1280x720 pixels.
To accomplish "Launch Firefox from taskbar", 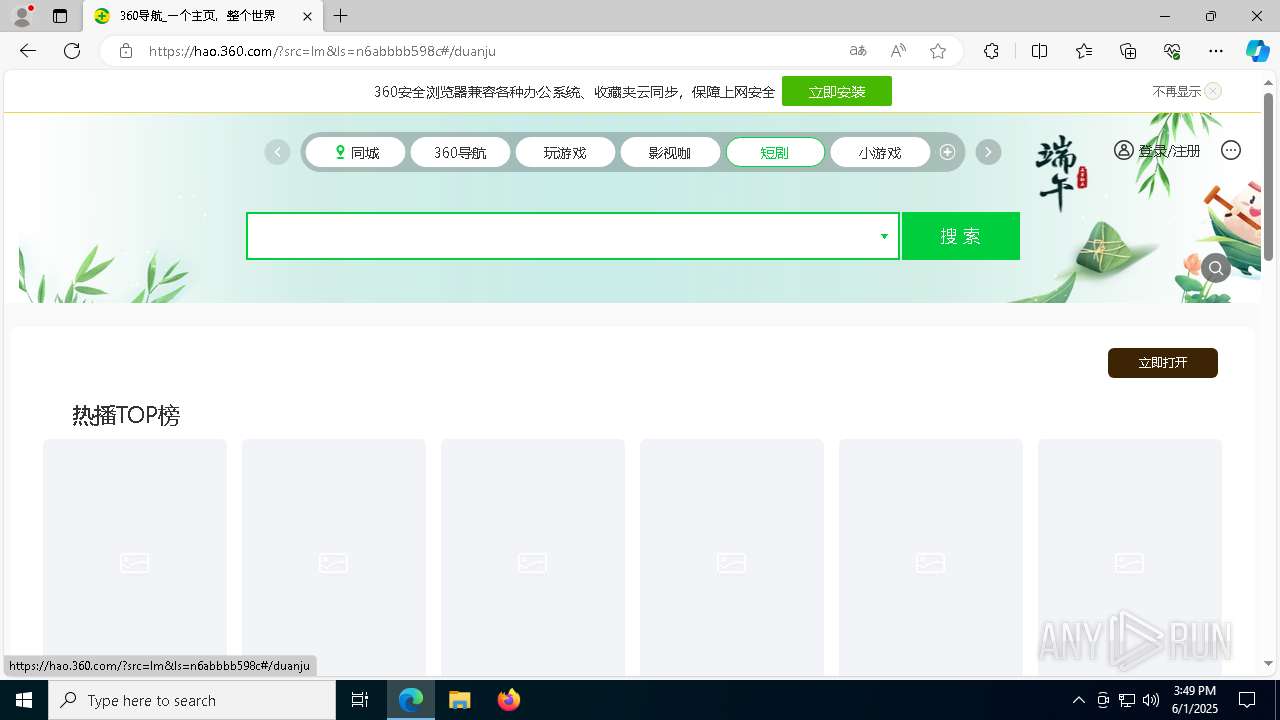I will 509,700.
